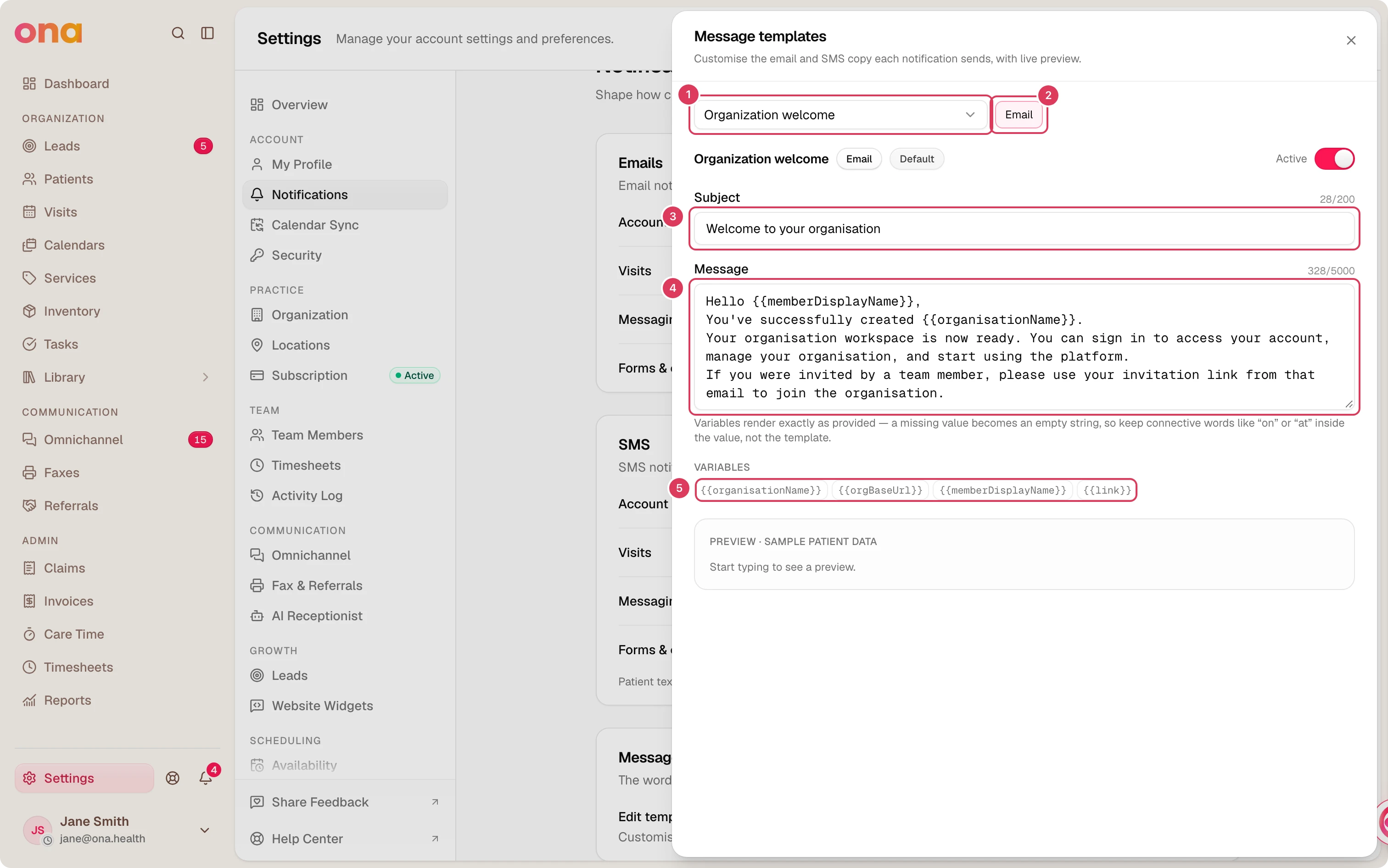Click the Default tag pill
This screenshot has height=868, width=1388.
click(917, 159)
